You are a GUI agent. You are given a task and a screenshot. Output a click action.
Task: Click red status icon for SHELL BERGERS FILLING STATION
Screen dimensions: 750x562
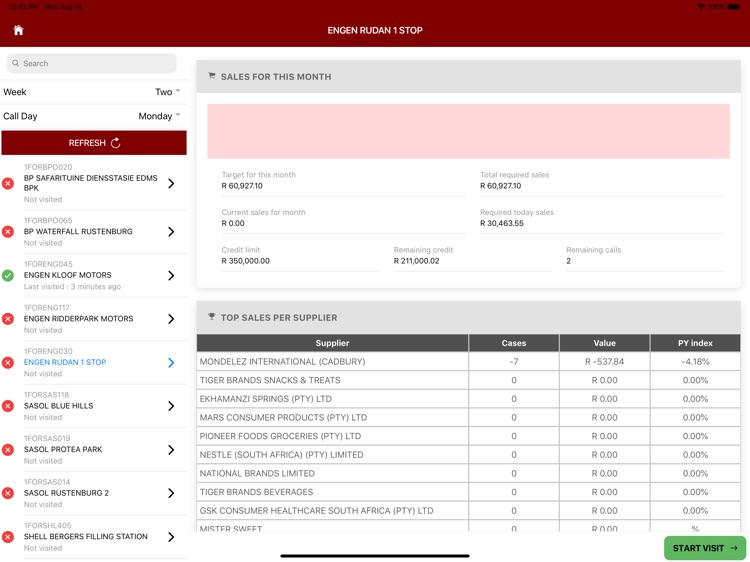click(8, 536)
